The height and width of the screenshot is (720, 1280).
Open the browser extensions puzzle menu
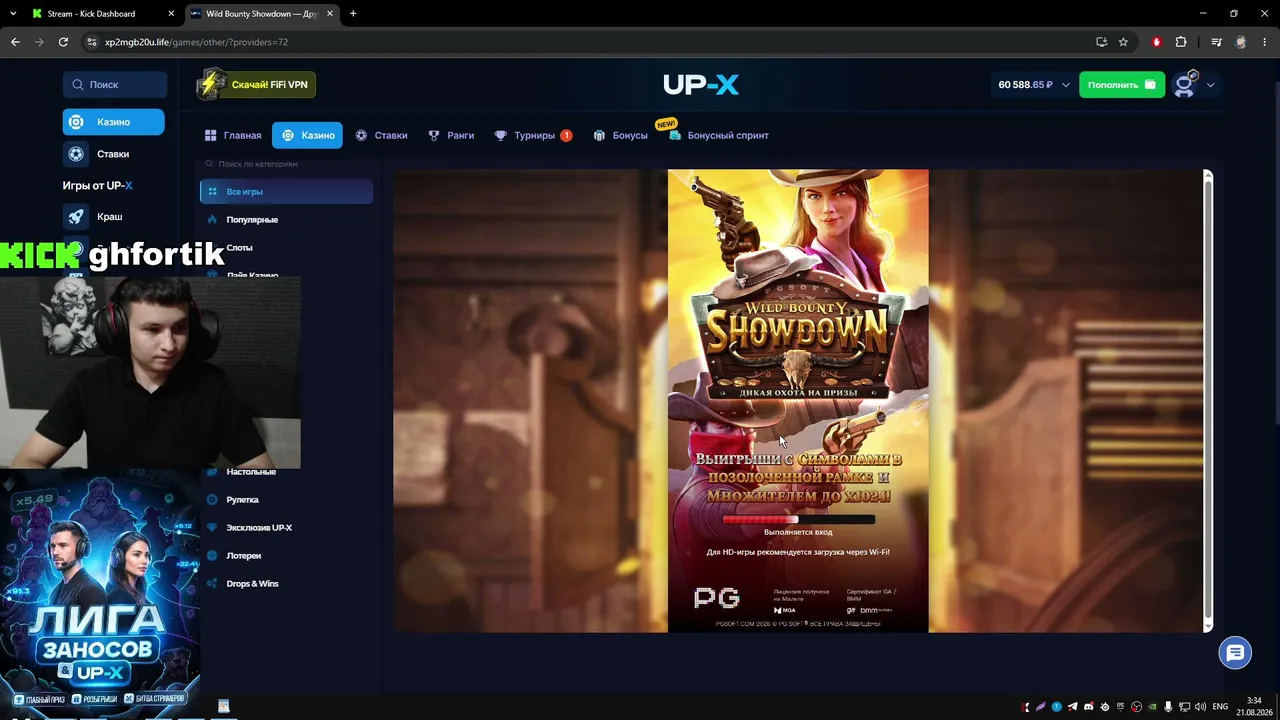1181,42
